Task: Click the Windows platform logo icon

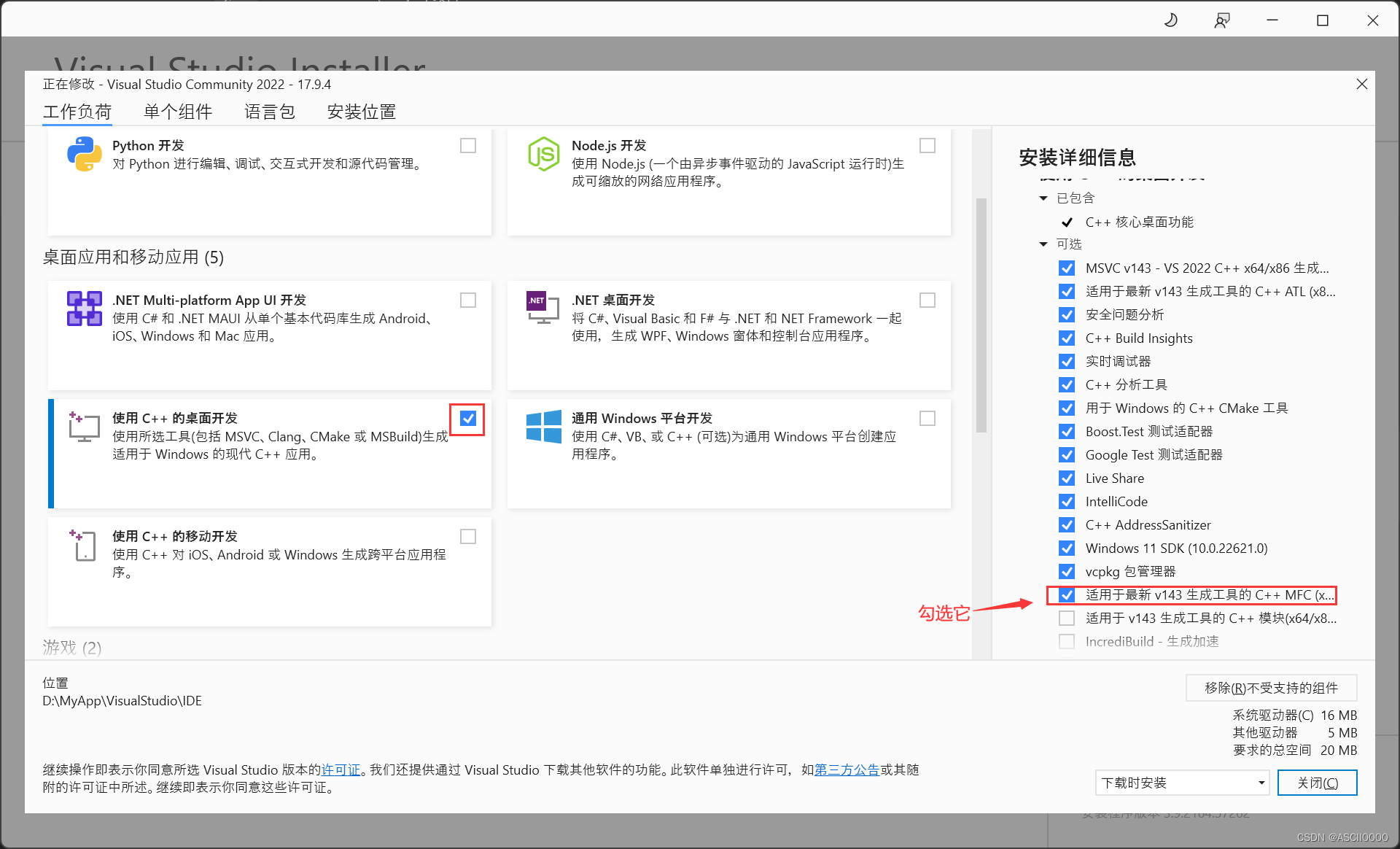Action: pyautogui.click(x=544, y=426)
